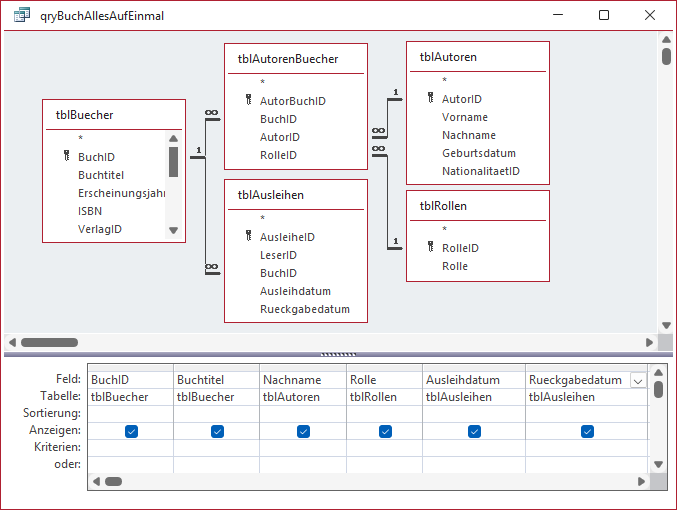The height and width of the screenshot is (510, 677).
Task: Click the key icon next to AutorBuchID
Action: click(x=249, y=100)
